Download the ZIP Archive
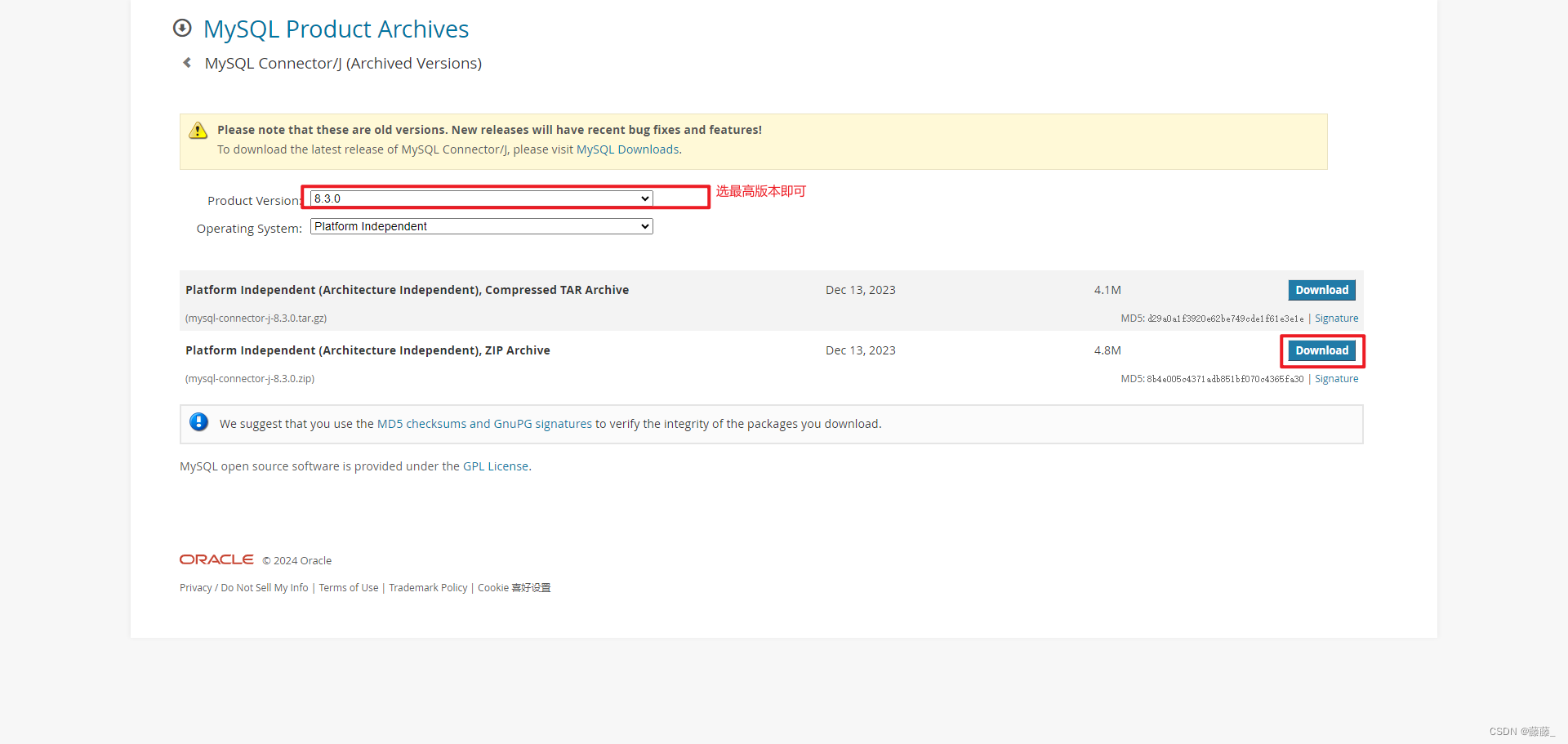The image size is (1568, 744). point(1321,350)
